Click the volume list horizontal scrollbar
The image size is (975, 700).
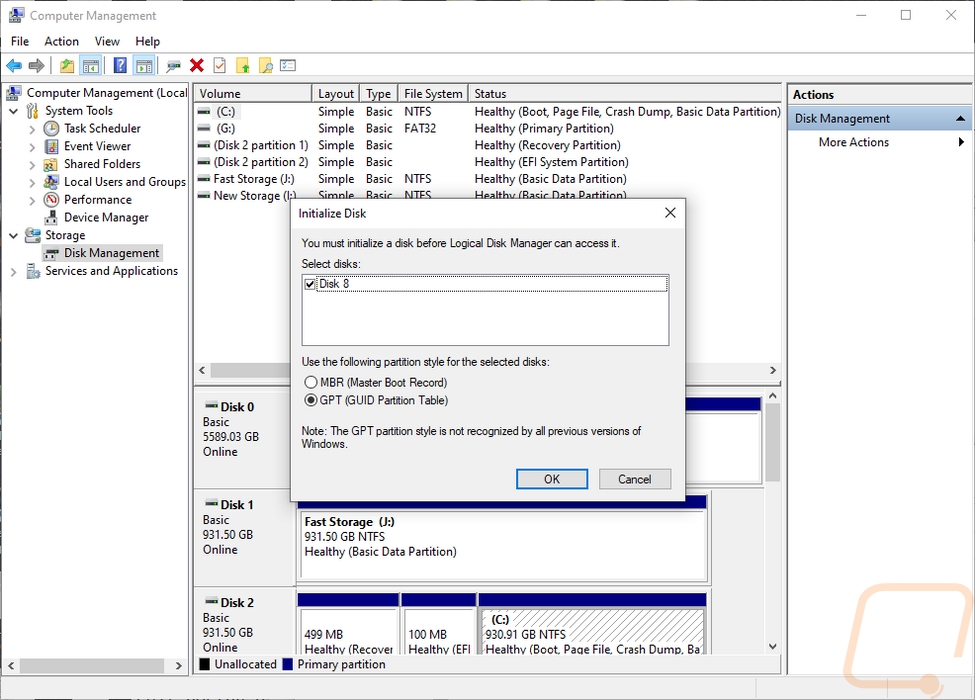480,370
